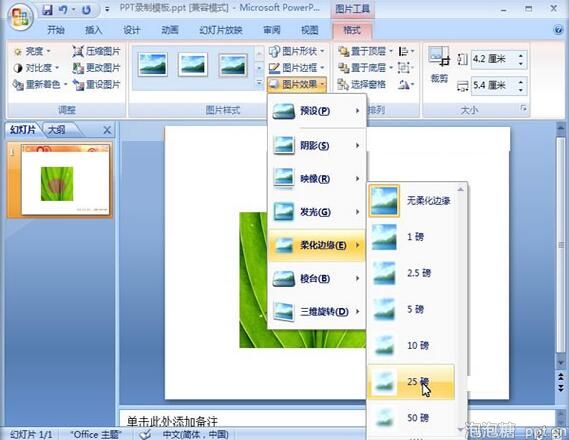Select the 裁剪 crop tool

click(x=439, y=65)
